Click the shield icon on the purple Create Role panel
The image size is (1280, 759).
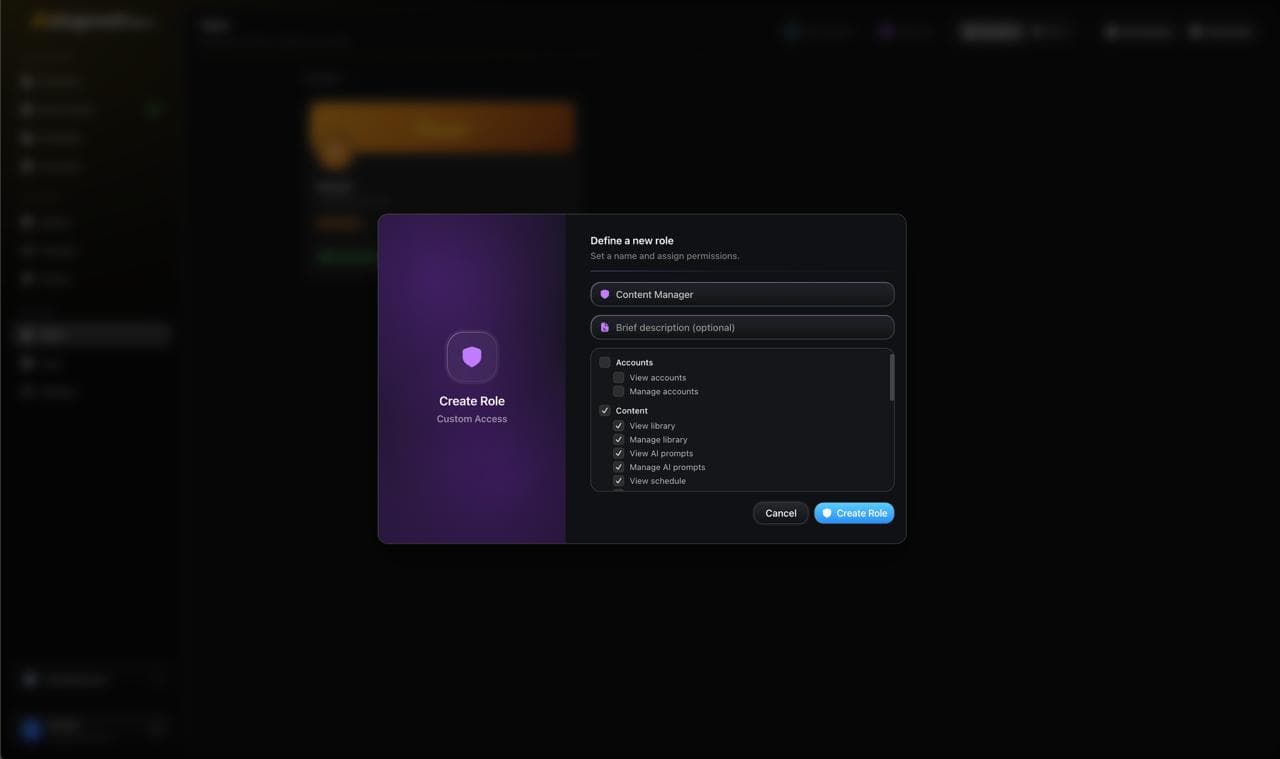(x=471, y=357)
